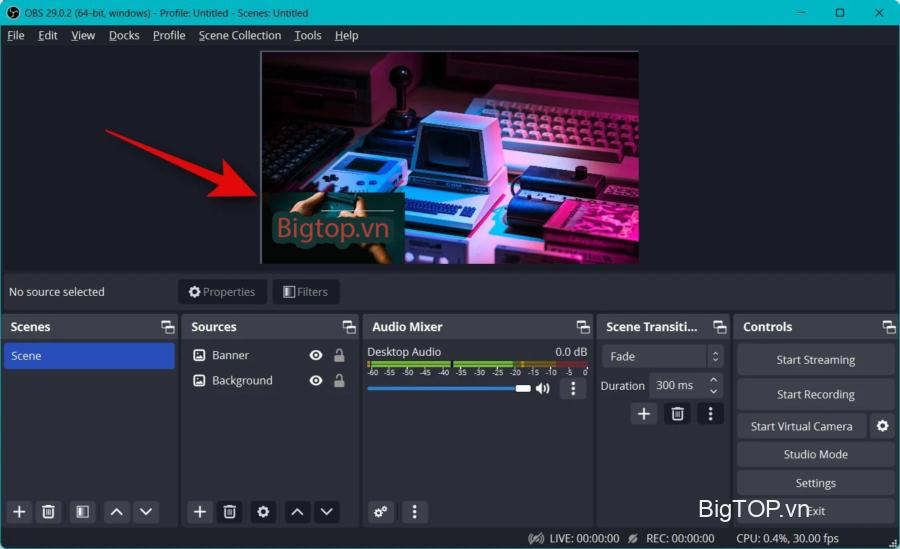900x549 pixels.
Task: Open the Tools menu
Action: 308,36
